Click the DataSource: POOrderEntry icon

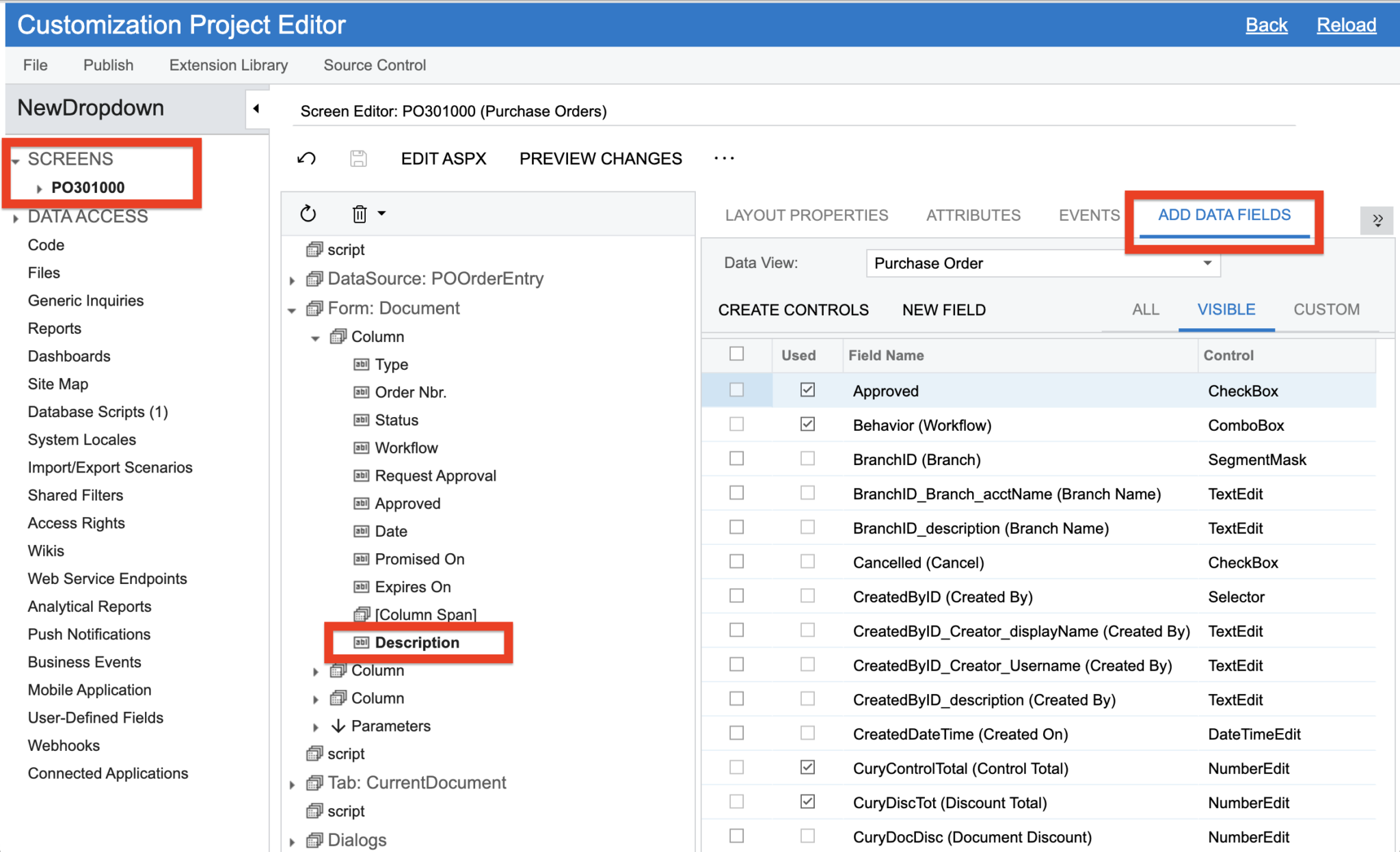tap(314, 278)
